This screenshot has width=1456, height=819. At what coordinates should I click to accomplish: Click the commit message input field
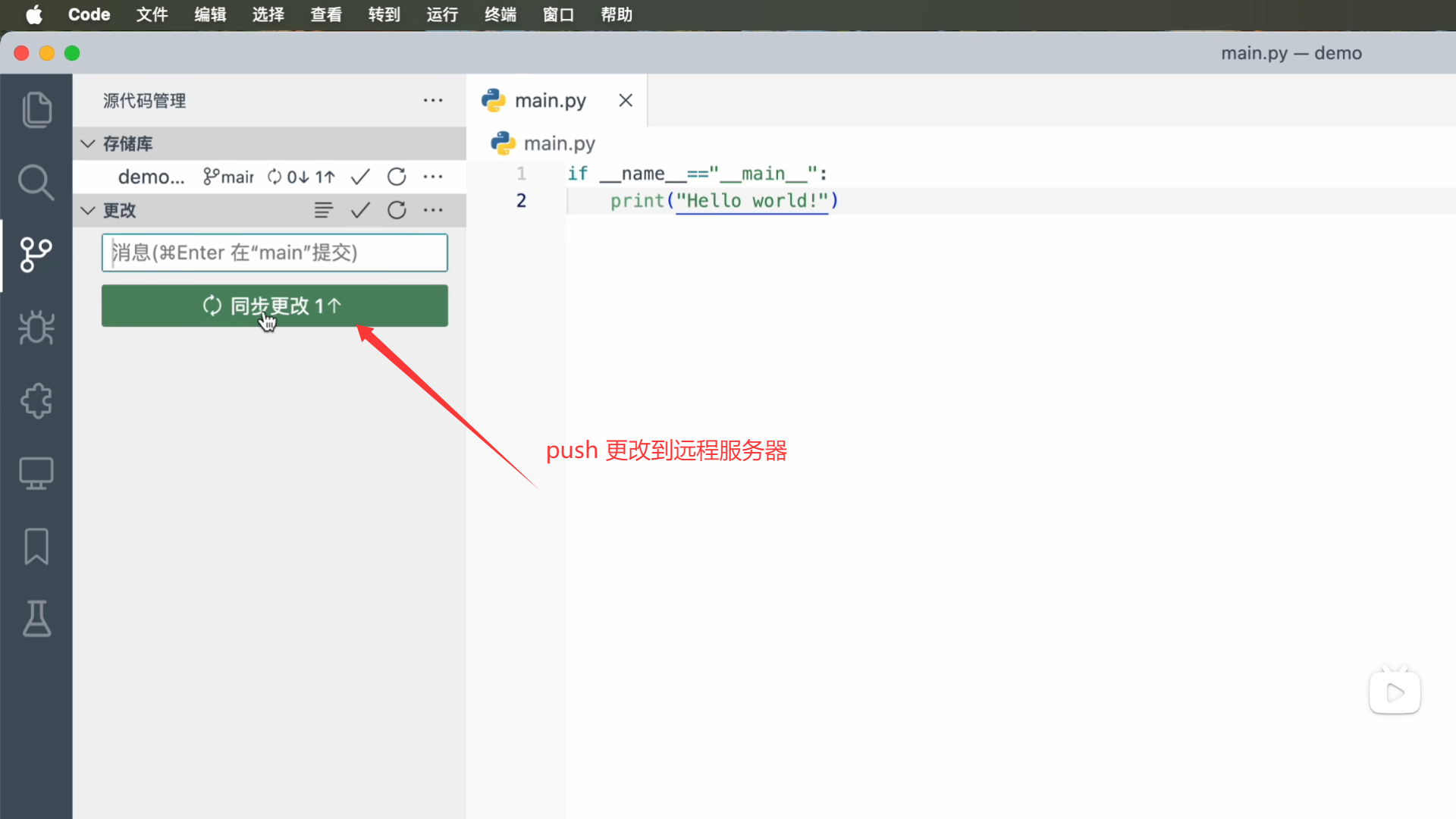point(275,253)
